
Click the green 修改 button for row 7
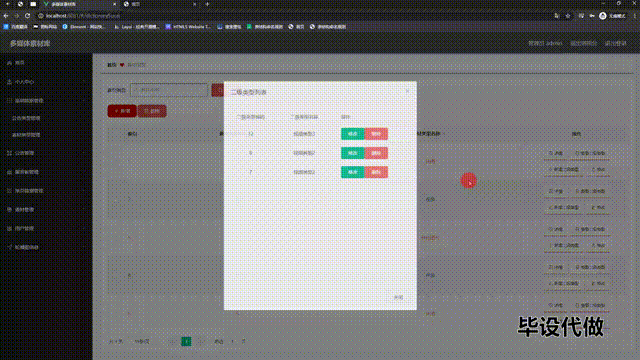pyautogui.click(x=352, y=172)
